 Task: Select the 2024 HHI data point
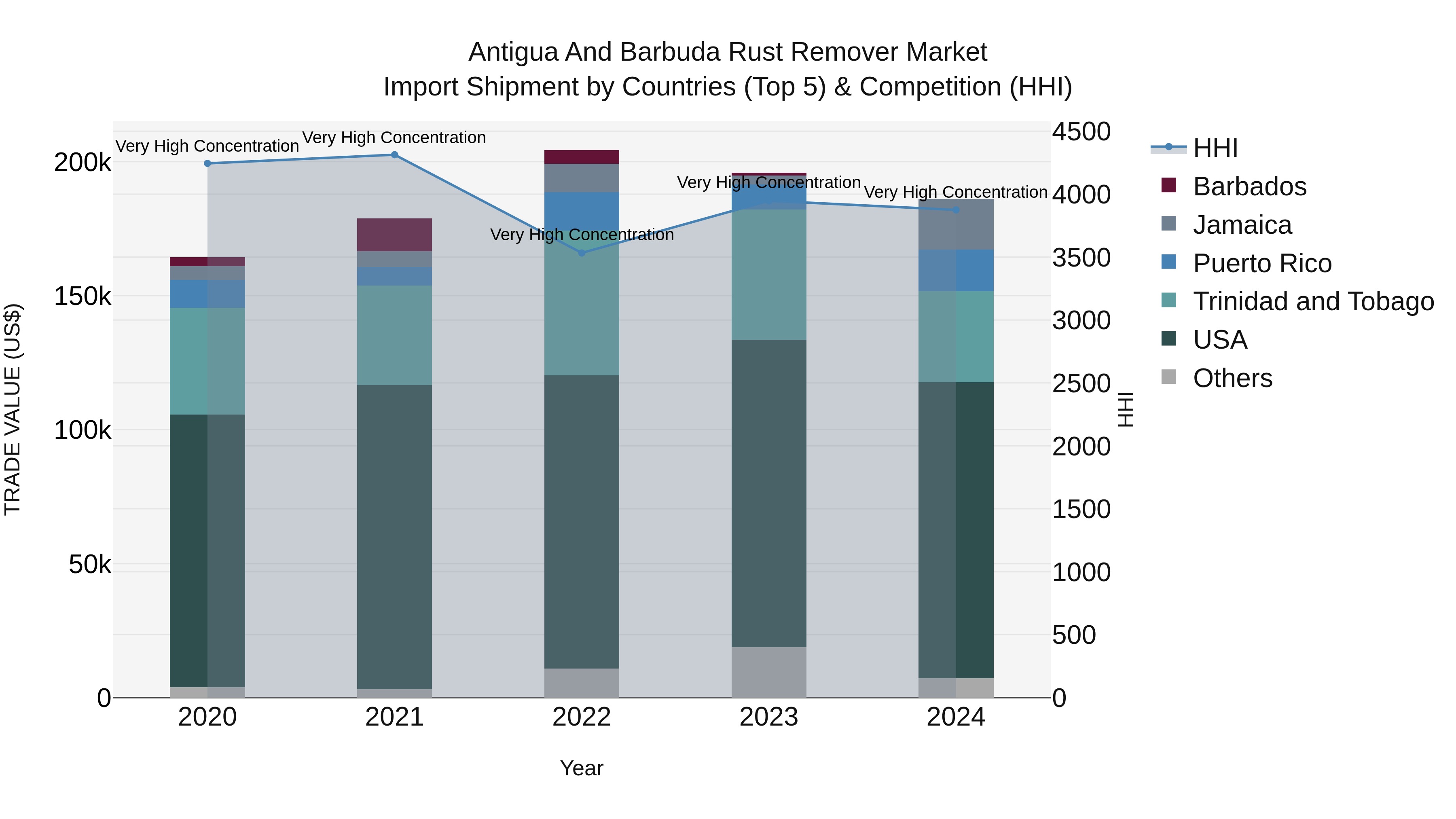(x=956, y=210)
